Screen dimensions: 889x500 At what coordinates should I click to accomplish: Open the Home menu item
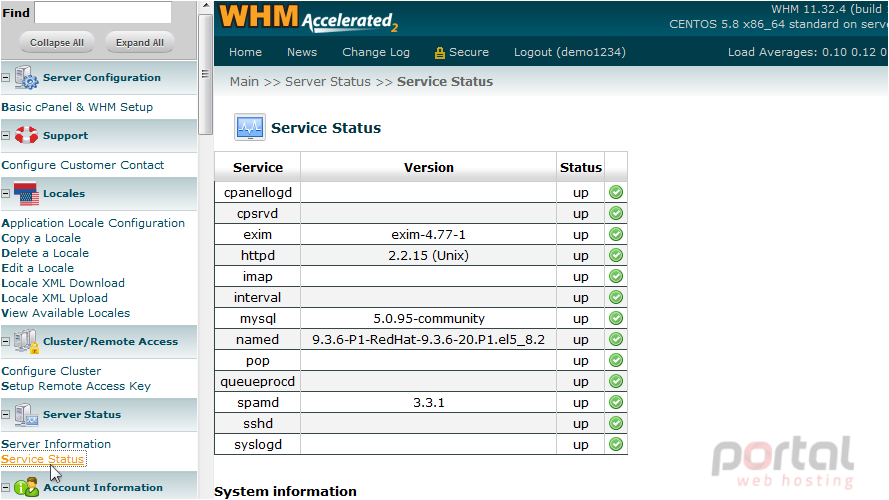tap(245, 52)
